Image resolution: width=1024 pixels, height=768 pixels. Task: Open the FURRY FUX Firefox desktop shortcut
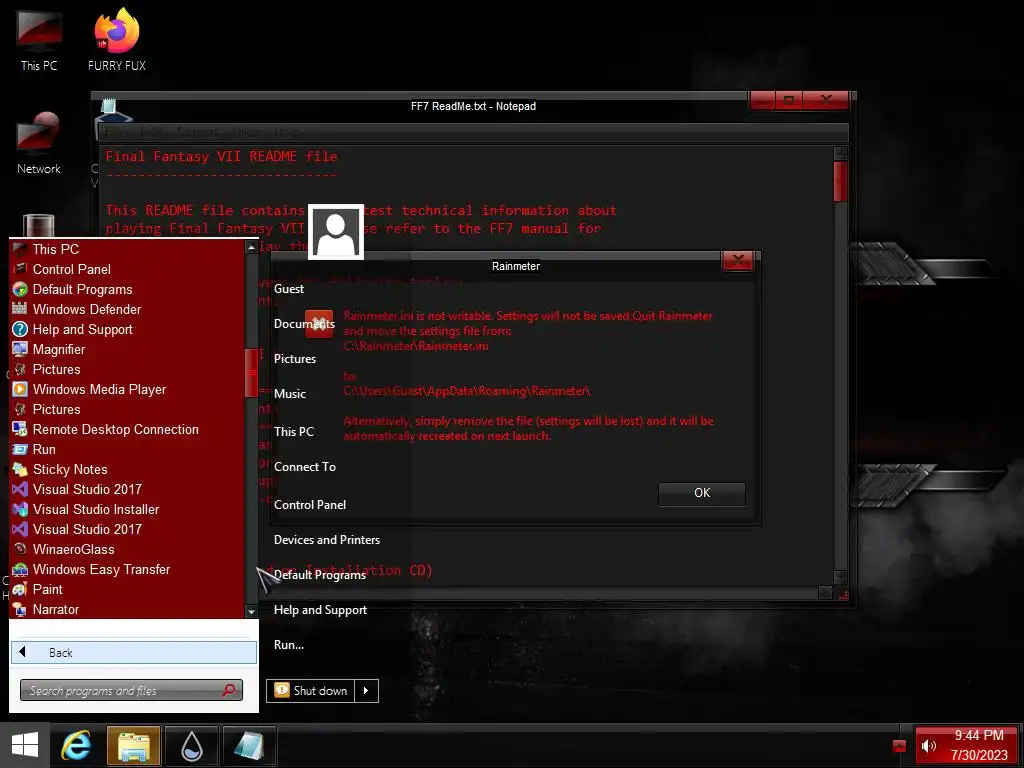coord(117,39)
